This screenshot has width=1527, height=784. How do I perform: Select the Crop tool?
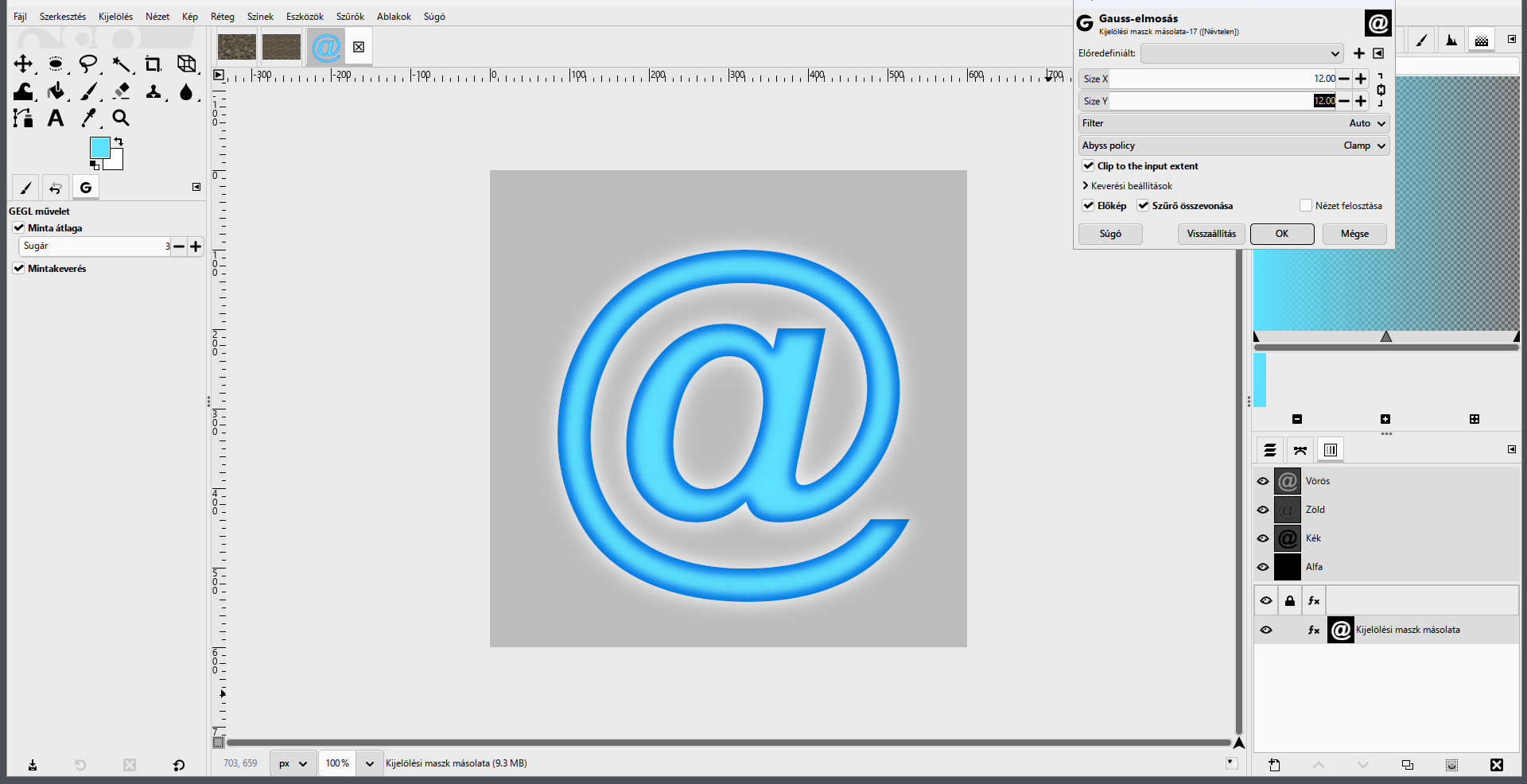pyautogui.click(x=153, y=64)
